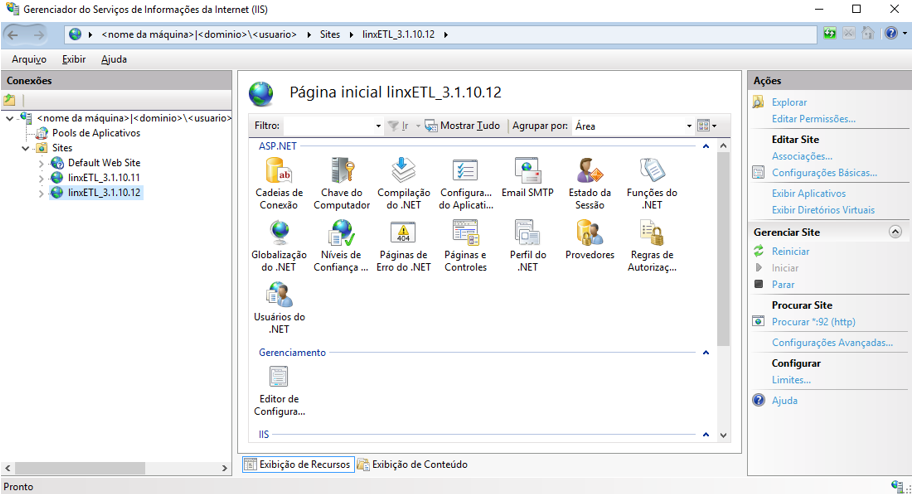Click the forward navigation arrow
Image resolution: width=912 pixels, height=494 pixels.
38,35
